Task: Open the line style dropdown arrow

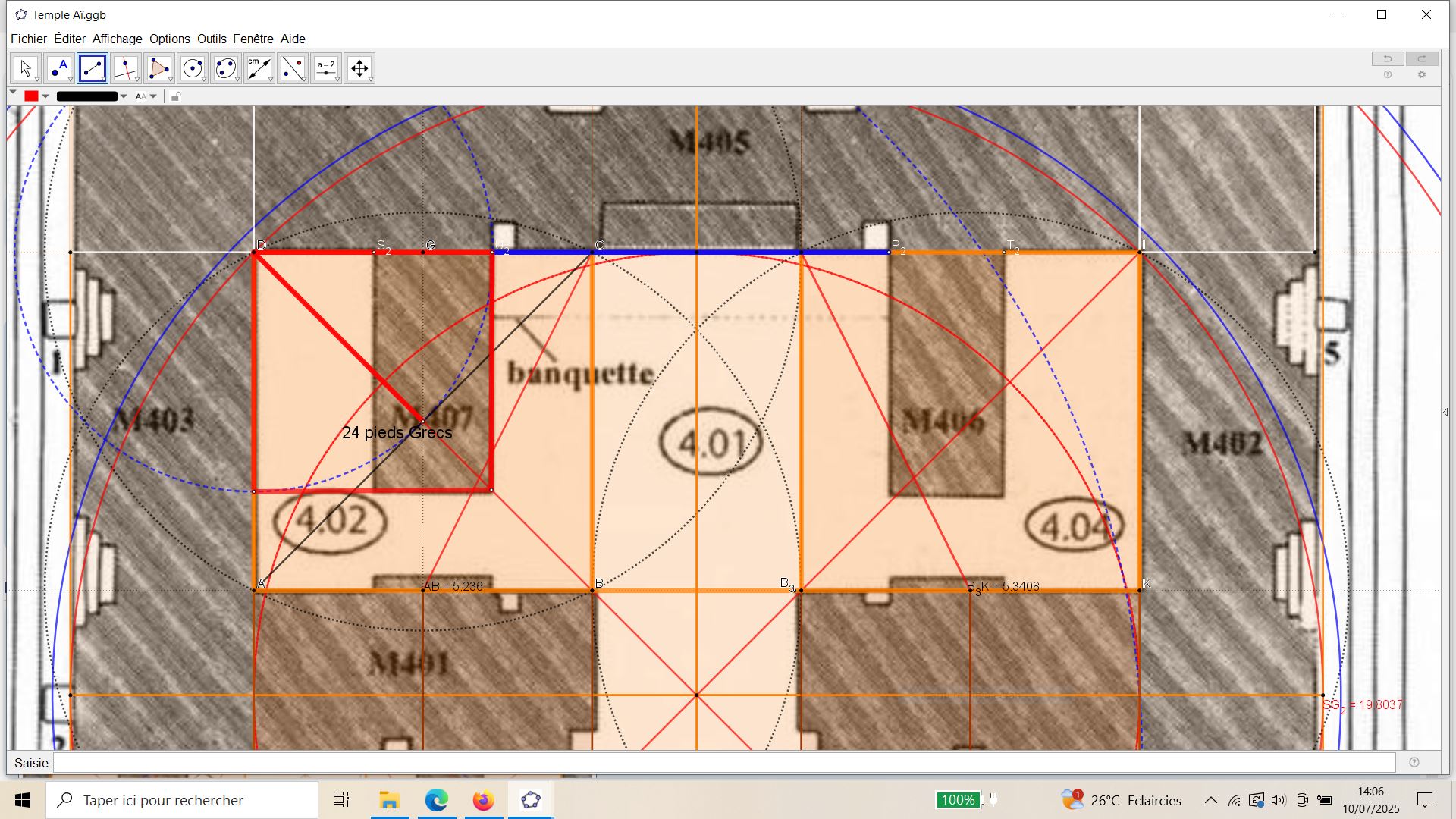Action: click(124, 96)
